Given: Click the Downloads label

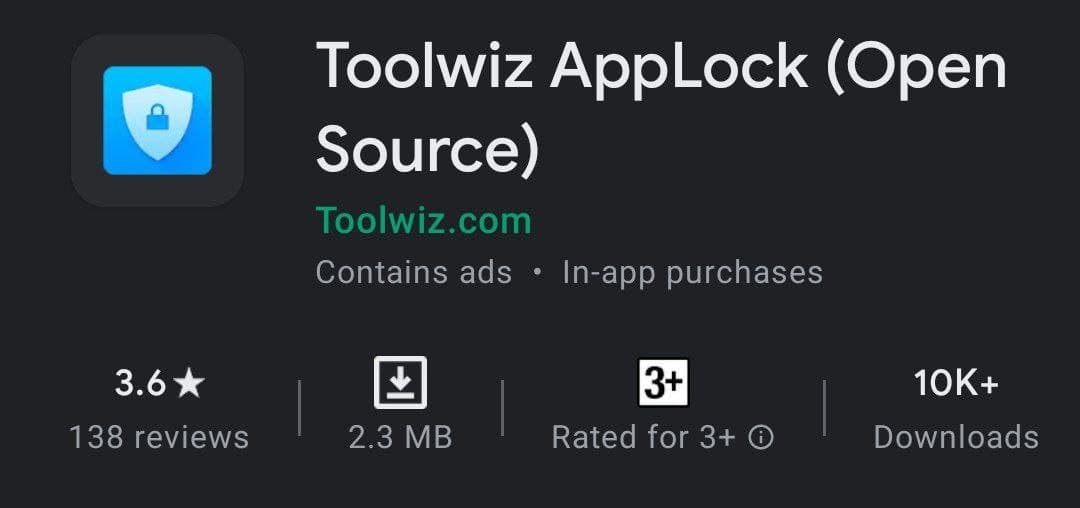Looking at the screenshot, I should 956,437.
